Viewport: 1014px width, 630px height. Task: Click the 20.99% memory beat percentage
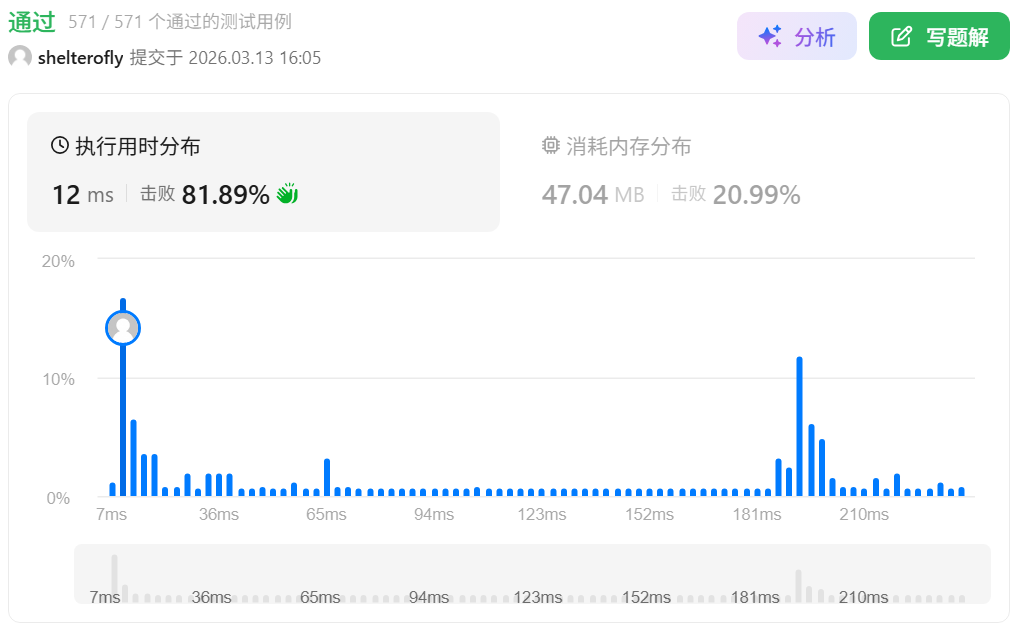[756, 195]
